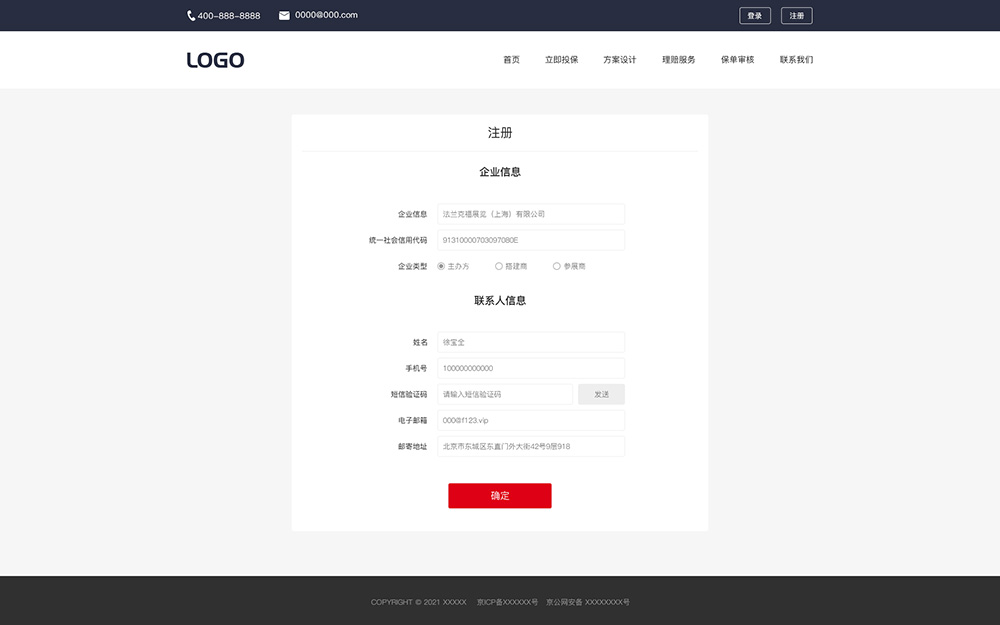Click the 统一社会信用代码 input field
The image size is (1000, 625).
coord(531,240)
